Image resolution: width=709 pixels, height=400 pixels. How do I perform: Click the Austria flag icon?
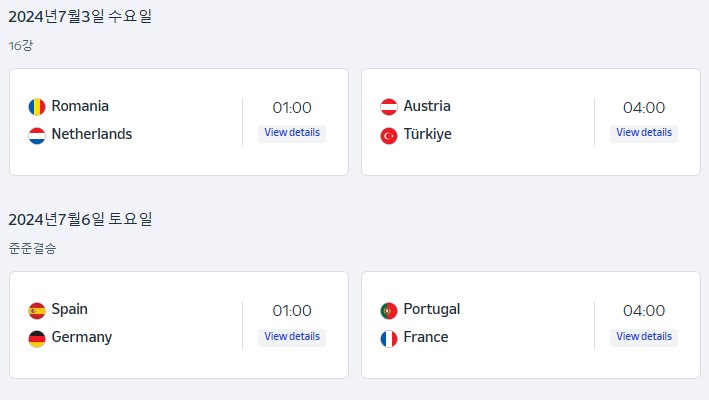pyautogui.click(x=388, y=107)
